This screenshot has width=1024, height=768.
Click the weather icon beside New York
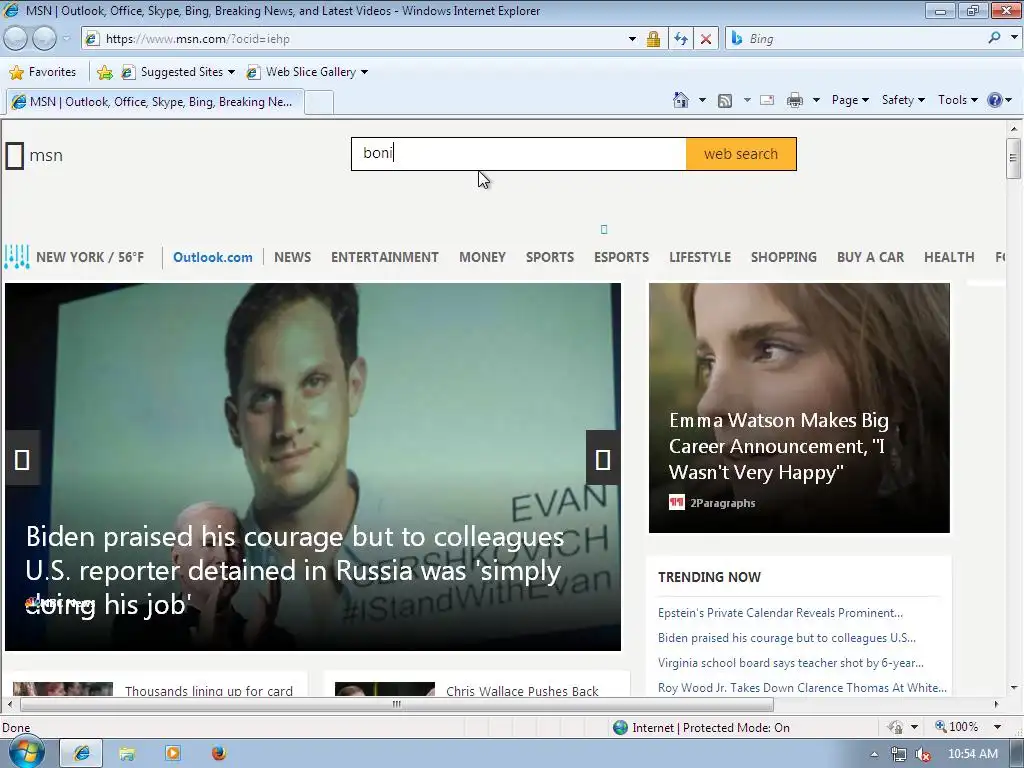[16, 257]
